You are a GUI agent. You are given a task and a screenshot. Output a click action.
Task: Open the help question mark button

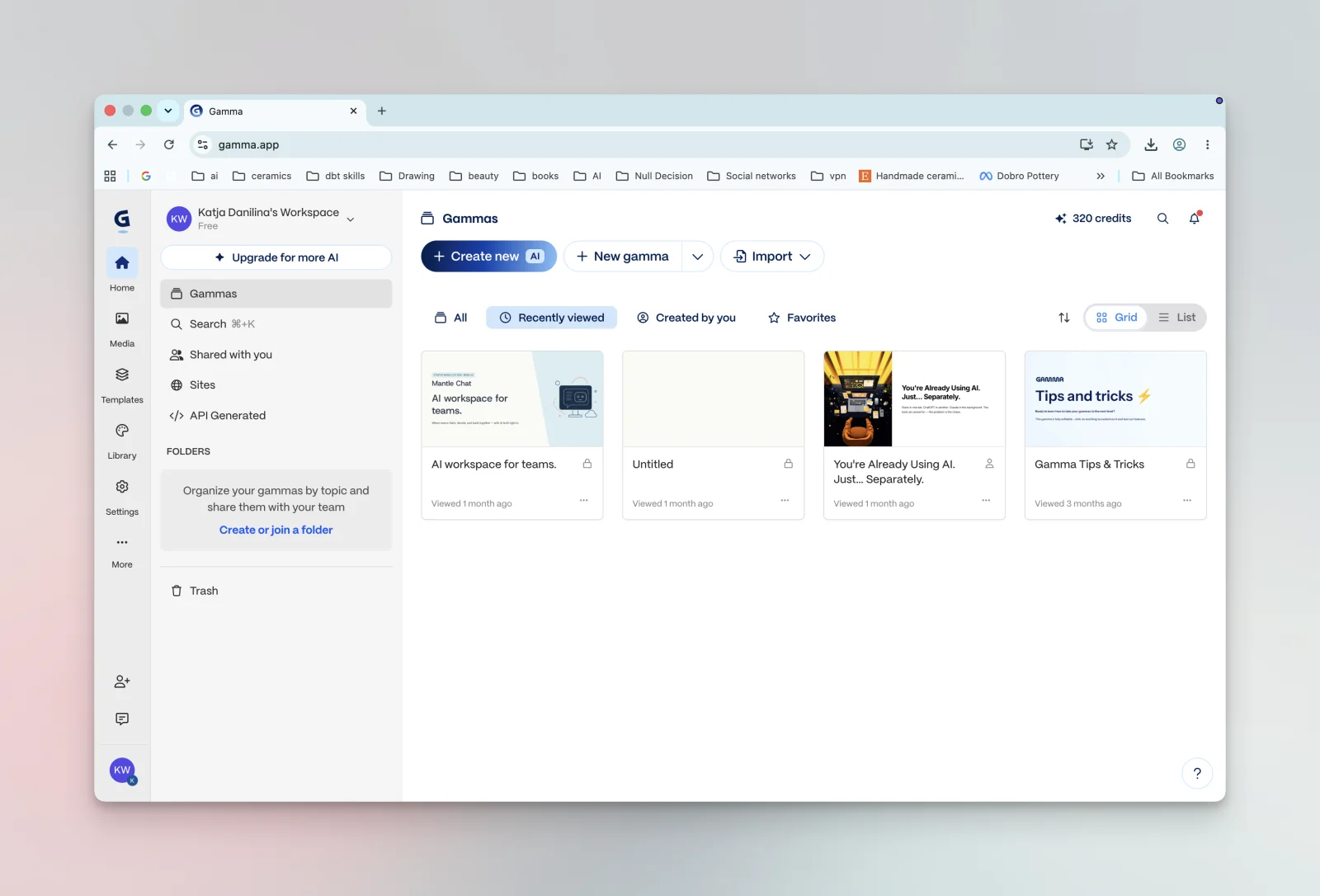[x=1197, y=773]
